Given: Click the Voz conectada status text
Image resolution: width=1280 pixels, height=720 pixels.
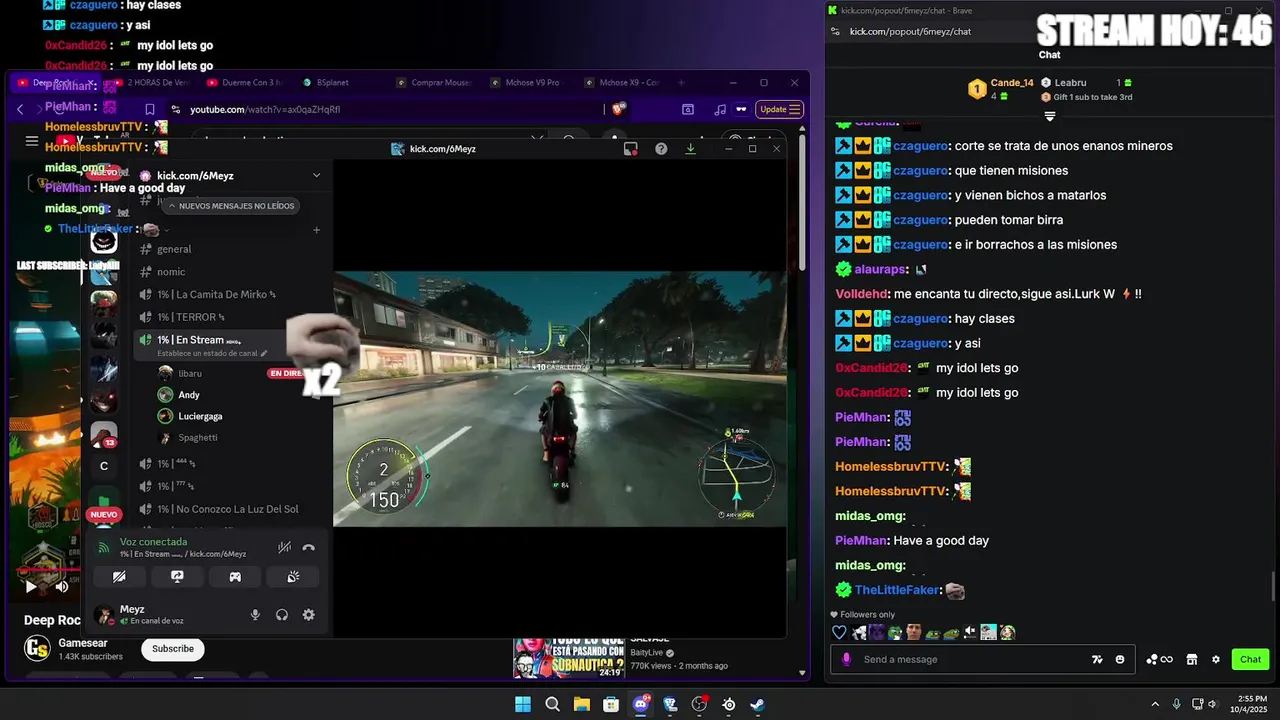Looking at the screenshot, I should [153, 542].
